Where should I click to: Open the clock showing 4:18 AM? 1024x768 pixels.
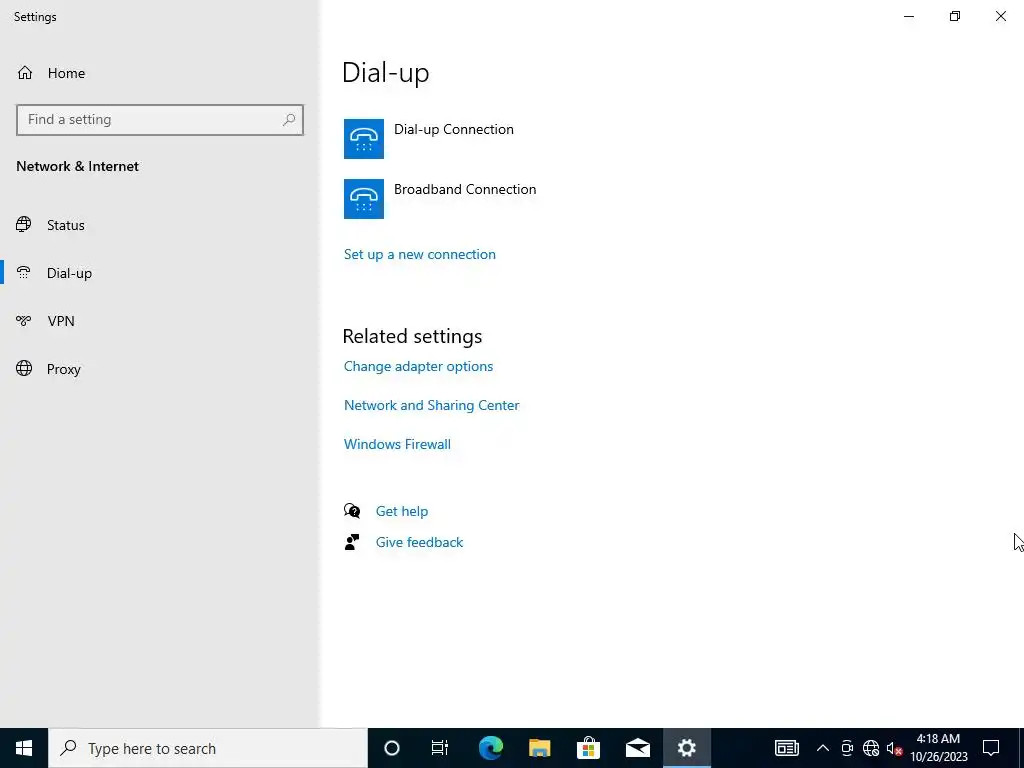coord(939,748)
